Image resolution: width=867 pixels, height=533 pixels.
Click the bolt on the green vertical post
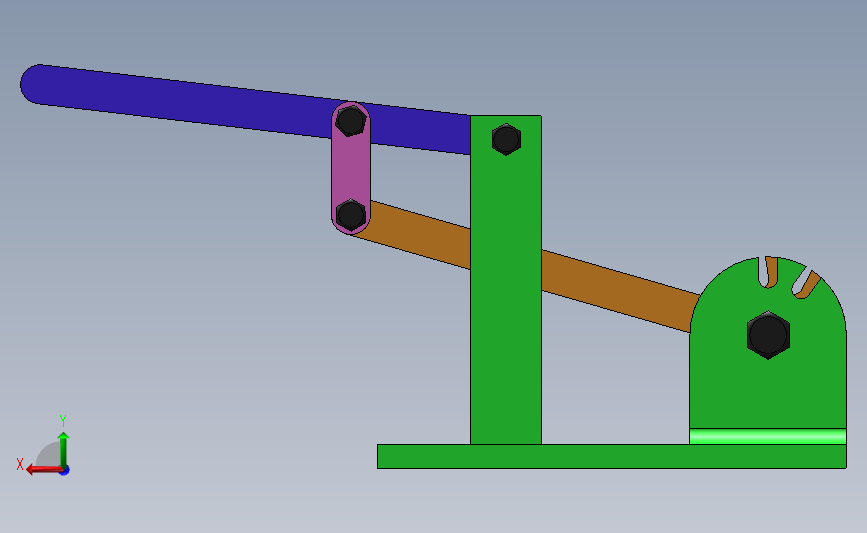(506, 139)
